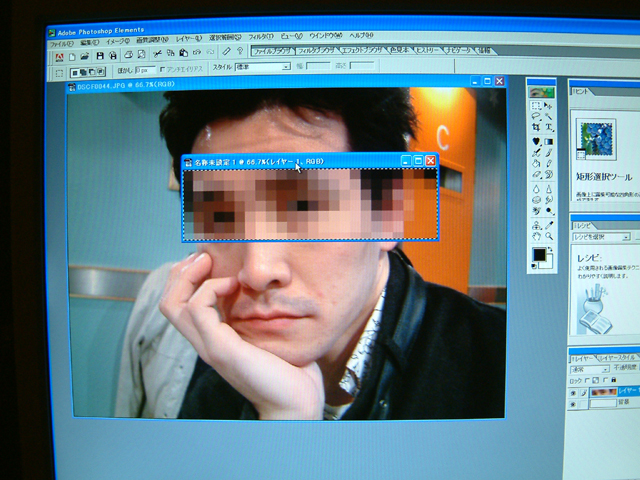Select the Crop tool
The width and height of the screenshot is (640, 480).
pyautogui.click(x=536, y=128)
